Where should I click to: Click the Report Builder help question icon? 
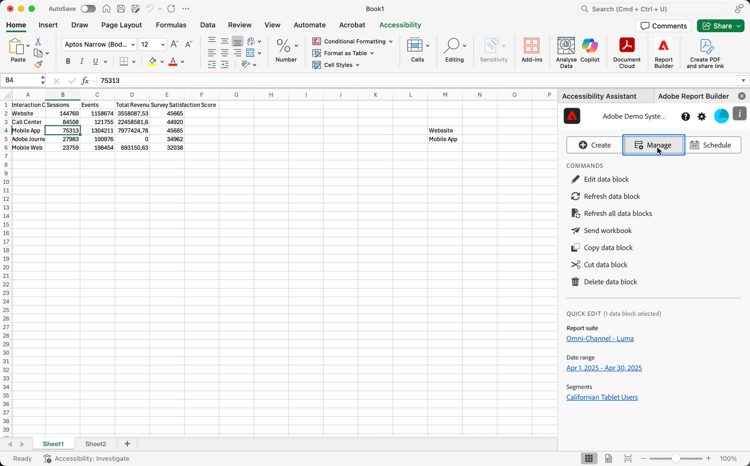(685, 116)
